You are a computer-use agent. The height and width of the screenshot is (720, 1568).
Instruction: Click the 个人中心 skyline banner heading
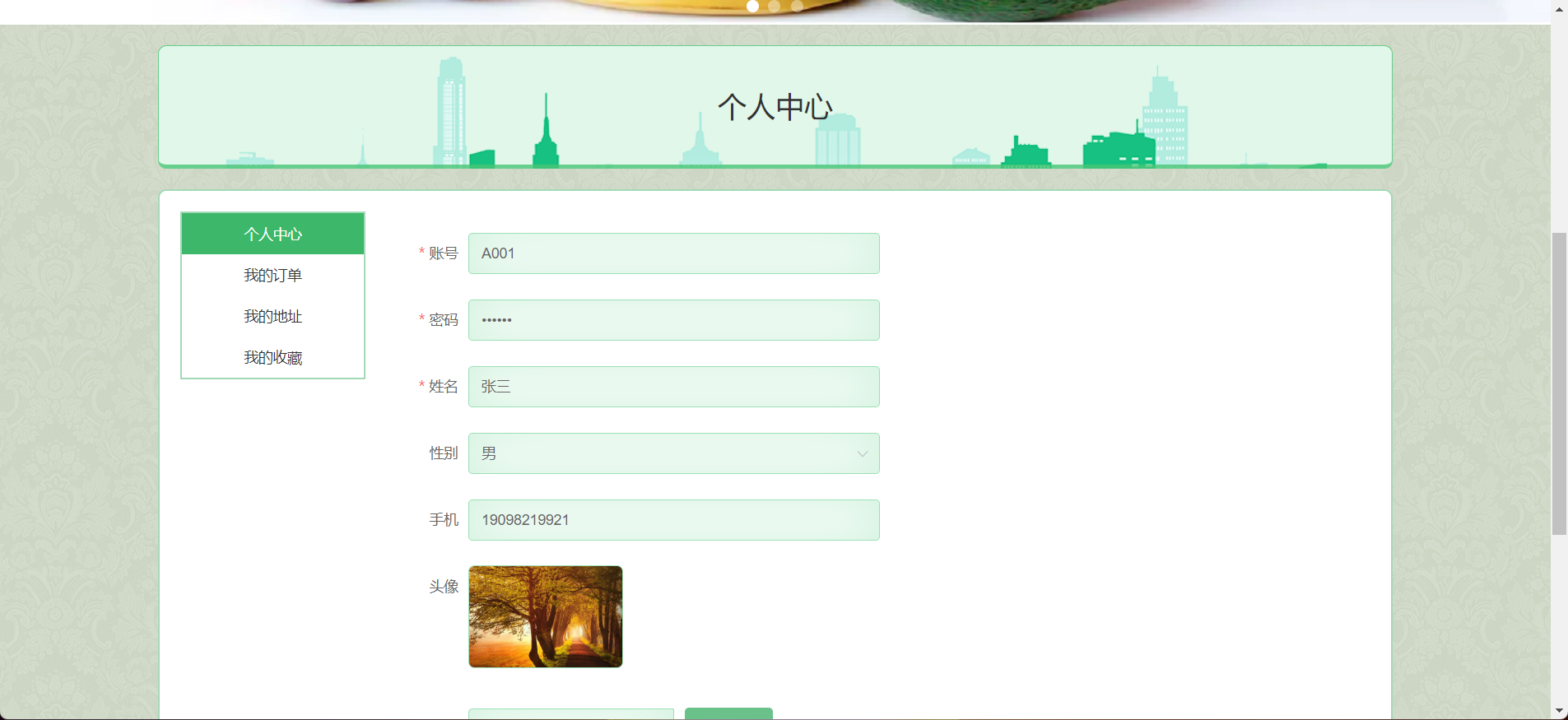(x=775, y=107)
